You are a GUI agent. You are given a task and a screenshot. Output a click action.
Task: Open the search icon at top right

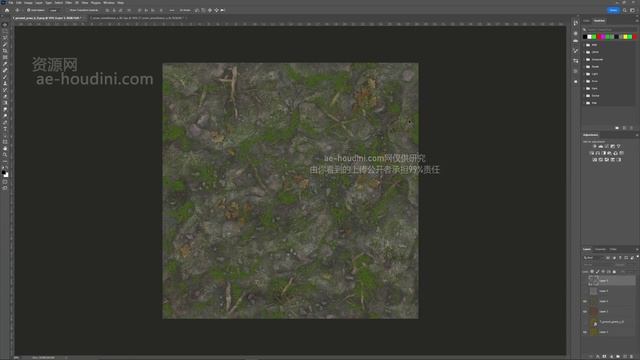[624, 10]
